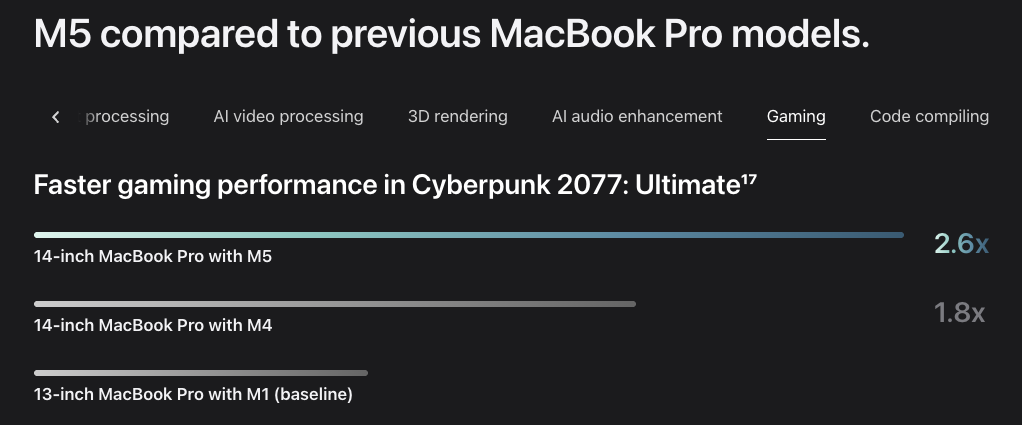The height and width of the screenshot is (425, 1022).
Task: Click the underline indicator beneath Gaming tab
Action: point(796,139)
